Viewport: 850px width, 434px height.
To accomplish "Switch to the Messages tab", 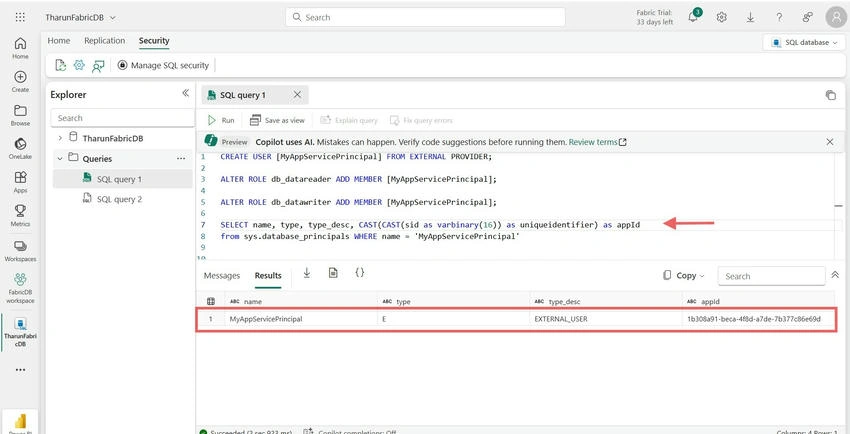I will (x=222, y=275).
